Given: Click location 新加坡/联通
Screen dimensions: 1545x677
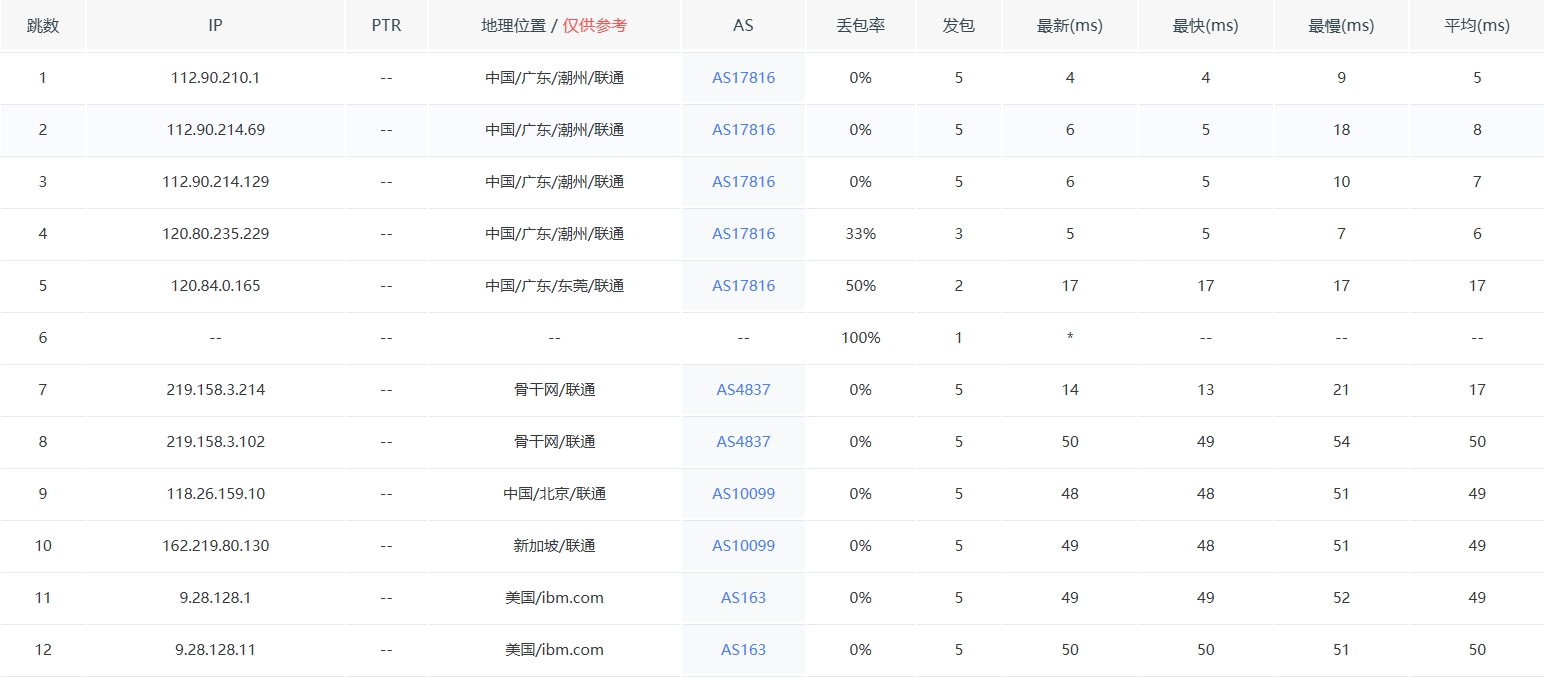Looking at the screenshot, I should [x=554, y=545].
